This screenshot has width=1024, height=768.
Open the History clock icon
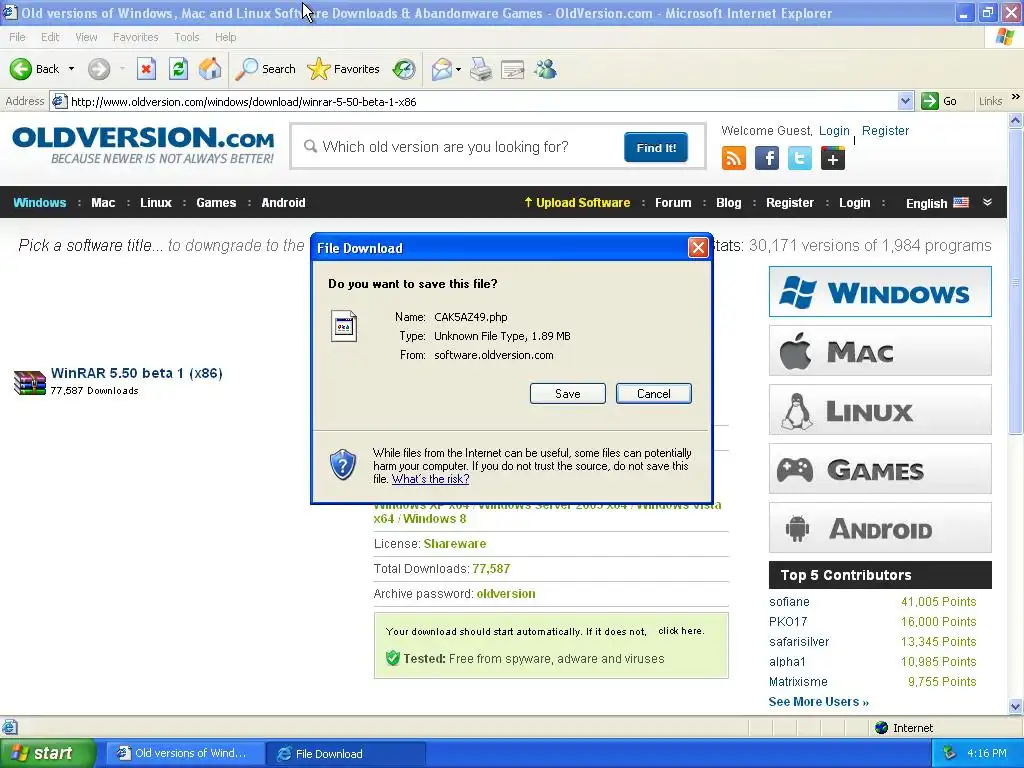[404, 69]
